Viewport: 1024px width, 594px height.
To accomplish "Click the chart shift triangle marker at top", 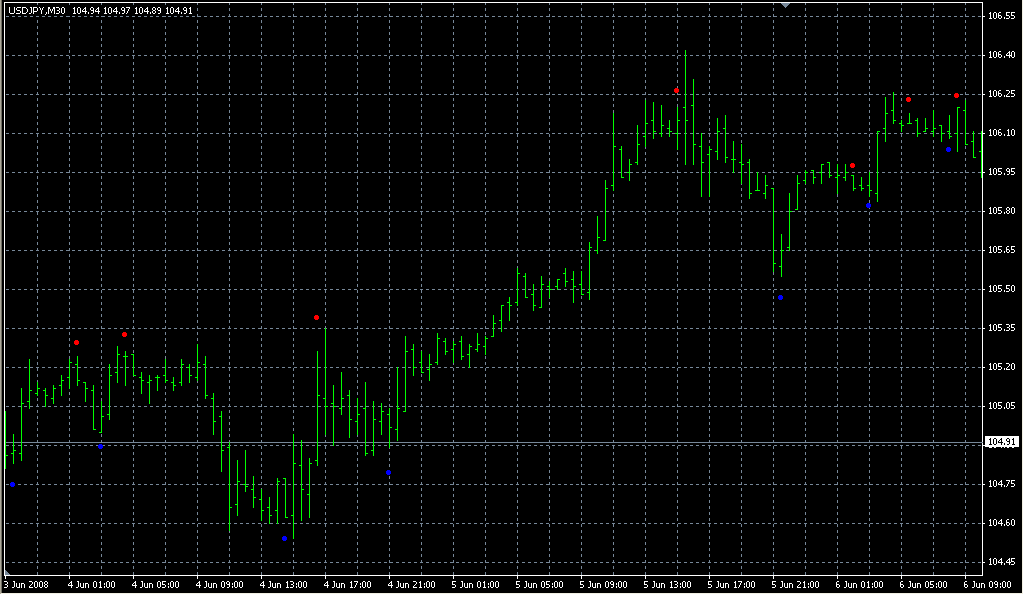I will (786, 5).
